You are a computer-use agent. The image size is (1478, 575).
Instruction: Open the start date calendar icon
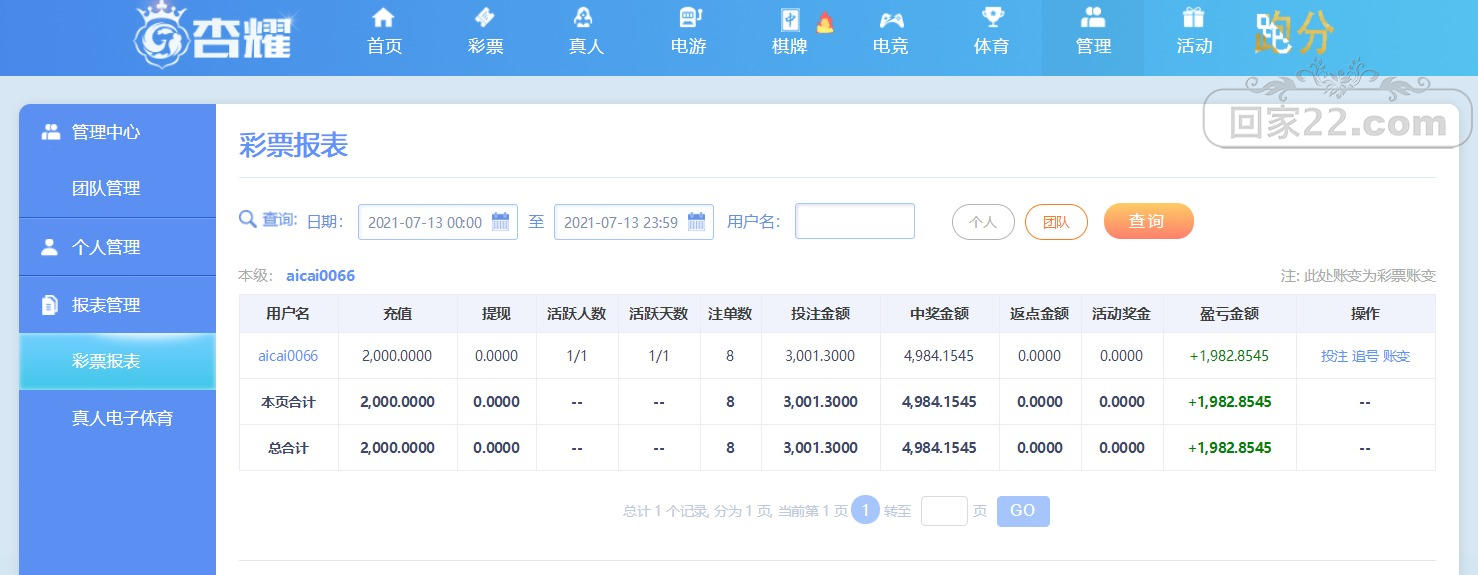pos(500,222)
